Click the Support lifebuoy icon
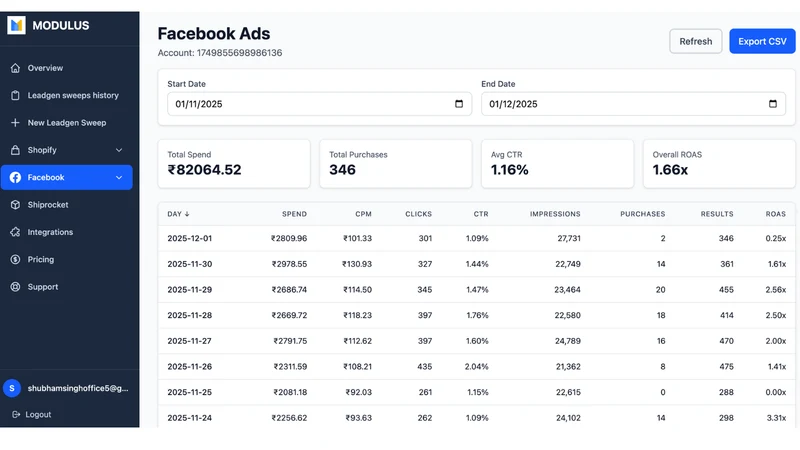The height and width of the screenshot is (450, 800). tap(15, 287)
